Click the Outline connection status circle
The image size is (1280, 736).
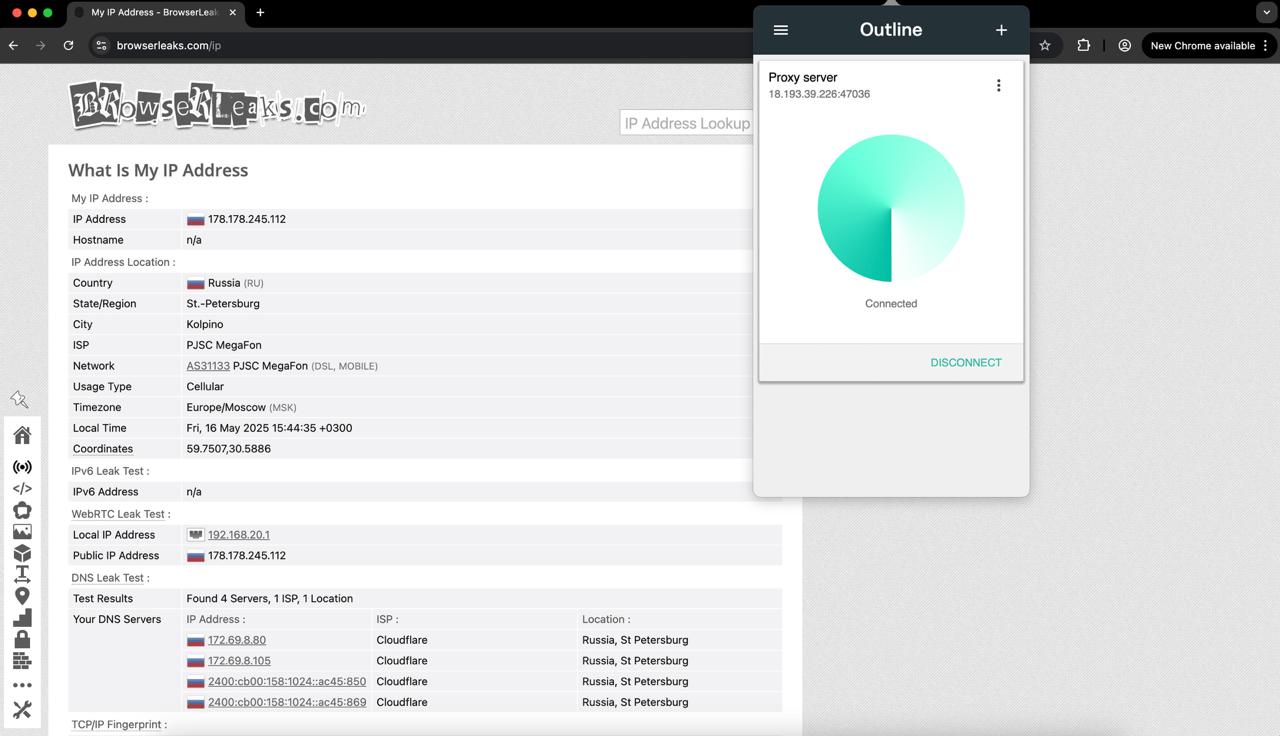(891, 208)
